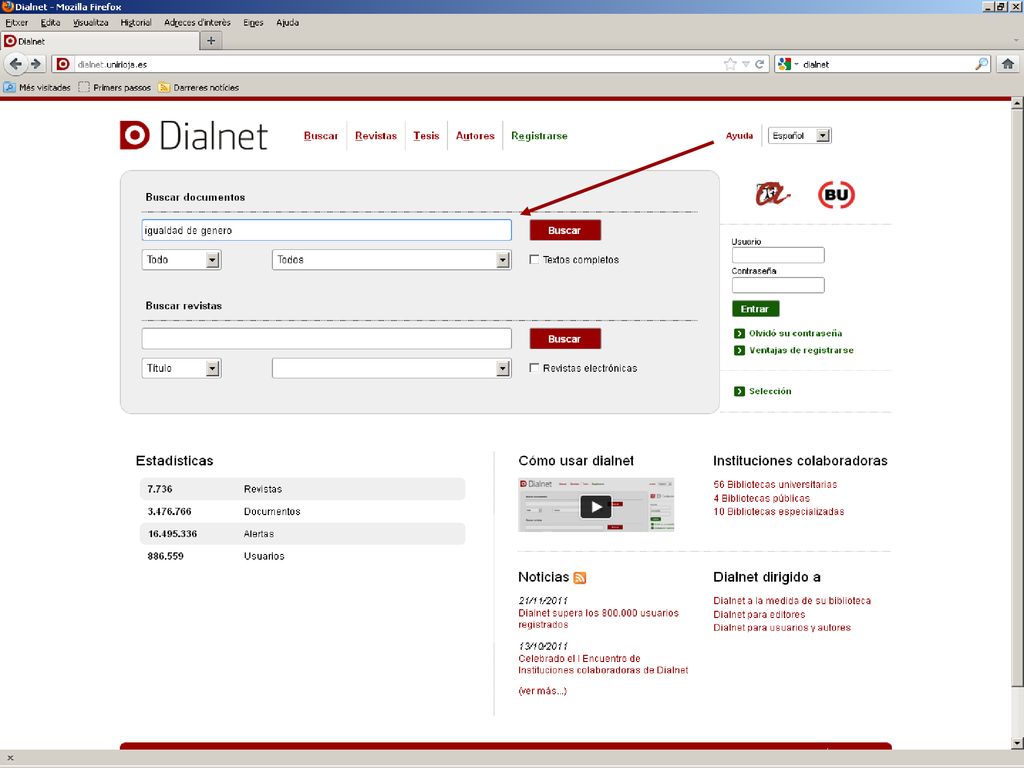This screenshot has width=1024, height=768.
Task: Click the Ventajas de registrarse link
Action: click(x=801, y=350)
